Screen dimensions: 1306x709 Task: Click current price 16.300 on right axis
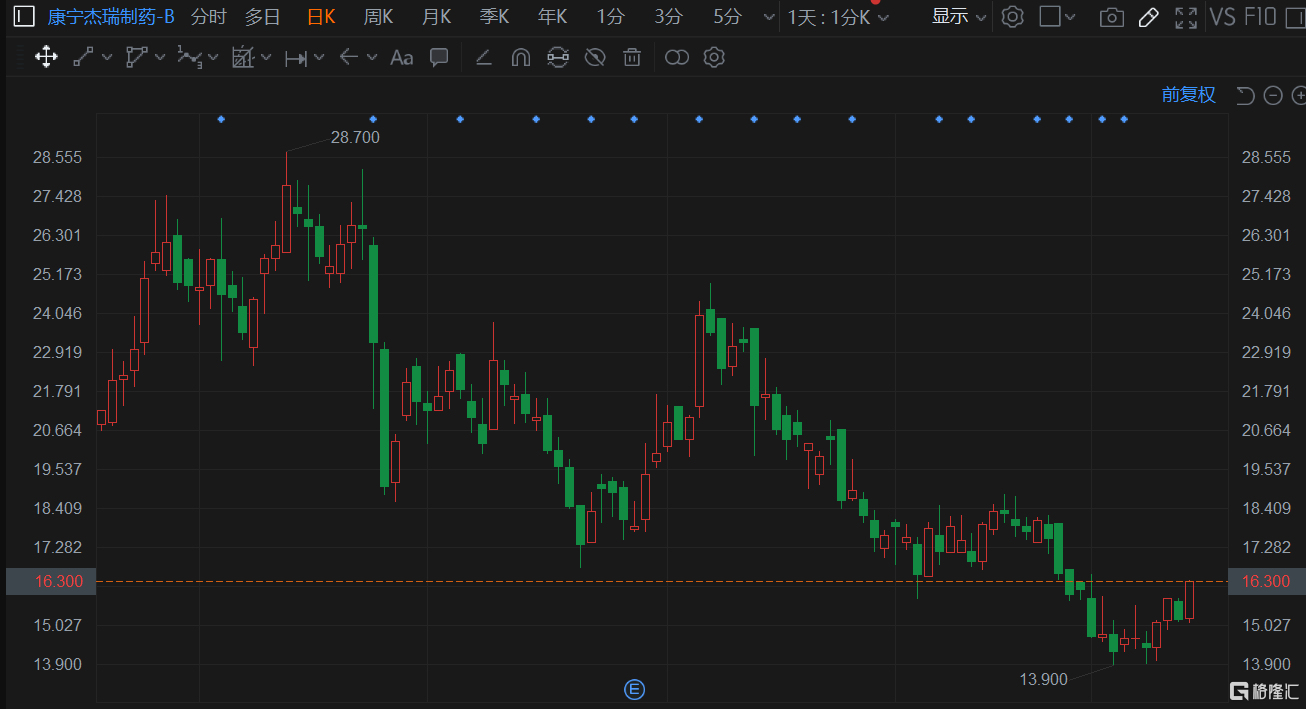point(1264,581)
